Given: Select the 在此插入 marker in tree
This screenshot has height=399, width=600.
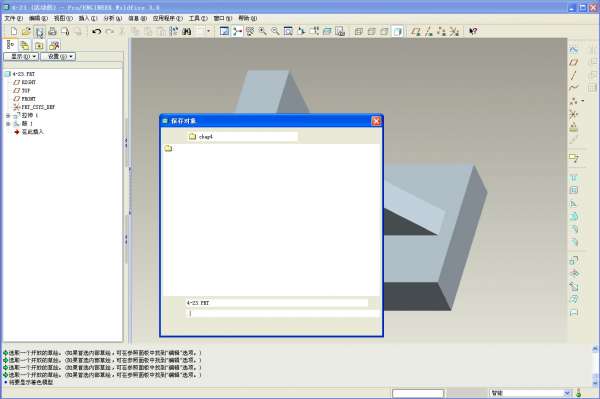Looking at the screenshot, I should pos(29,132).
